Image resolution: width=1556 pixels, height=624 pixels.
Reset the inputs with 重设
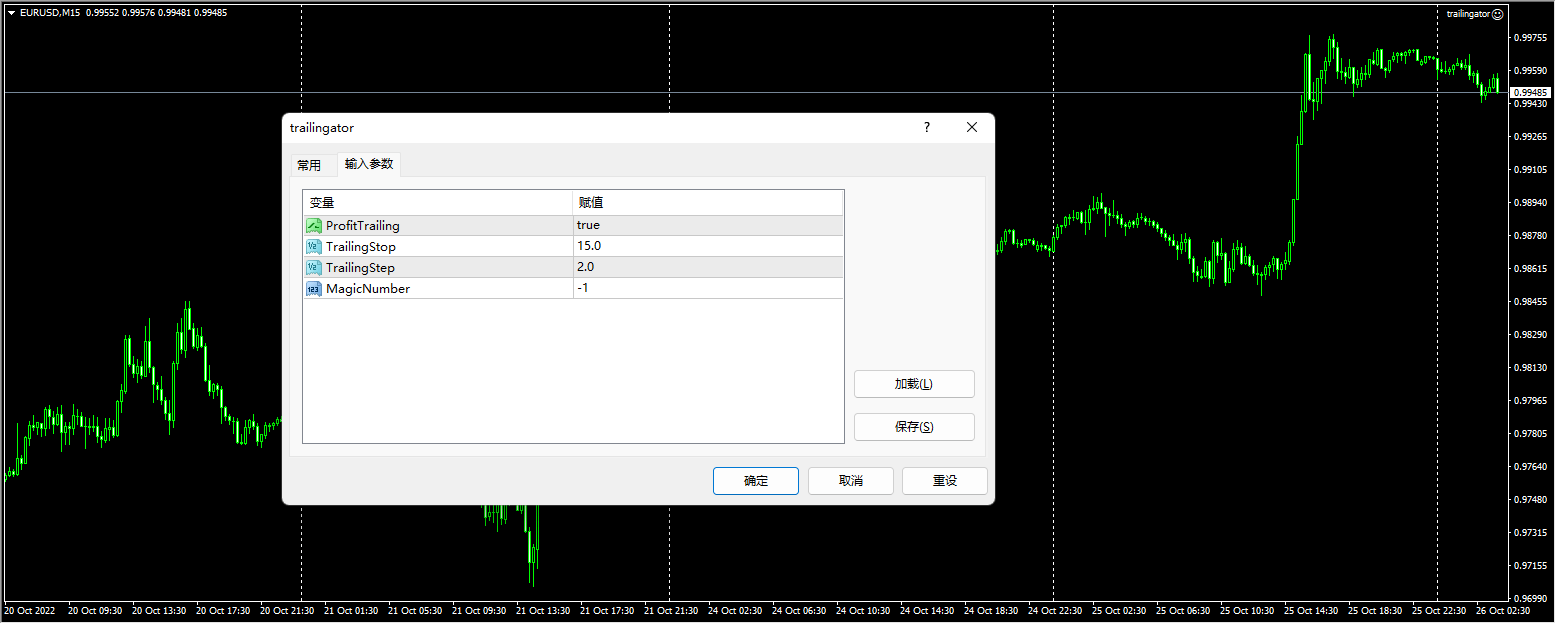point(944,481)
